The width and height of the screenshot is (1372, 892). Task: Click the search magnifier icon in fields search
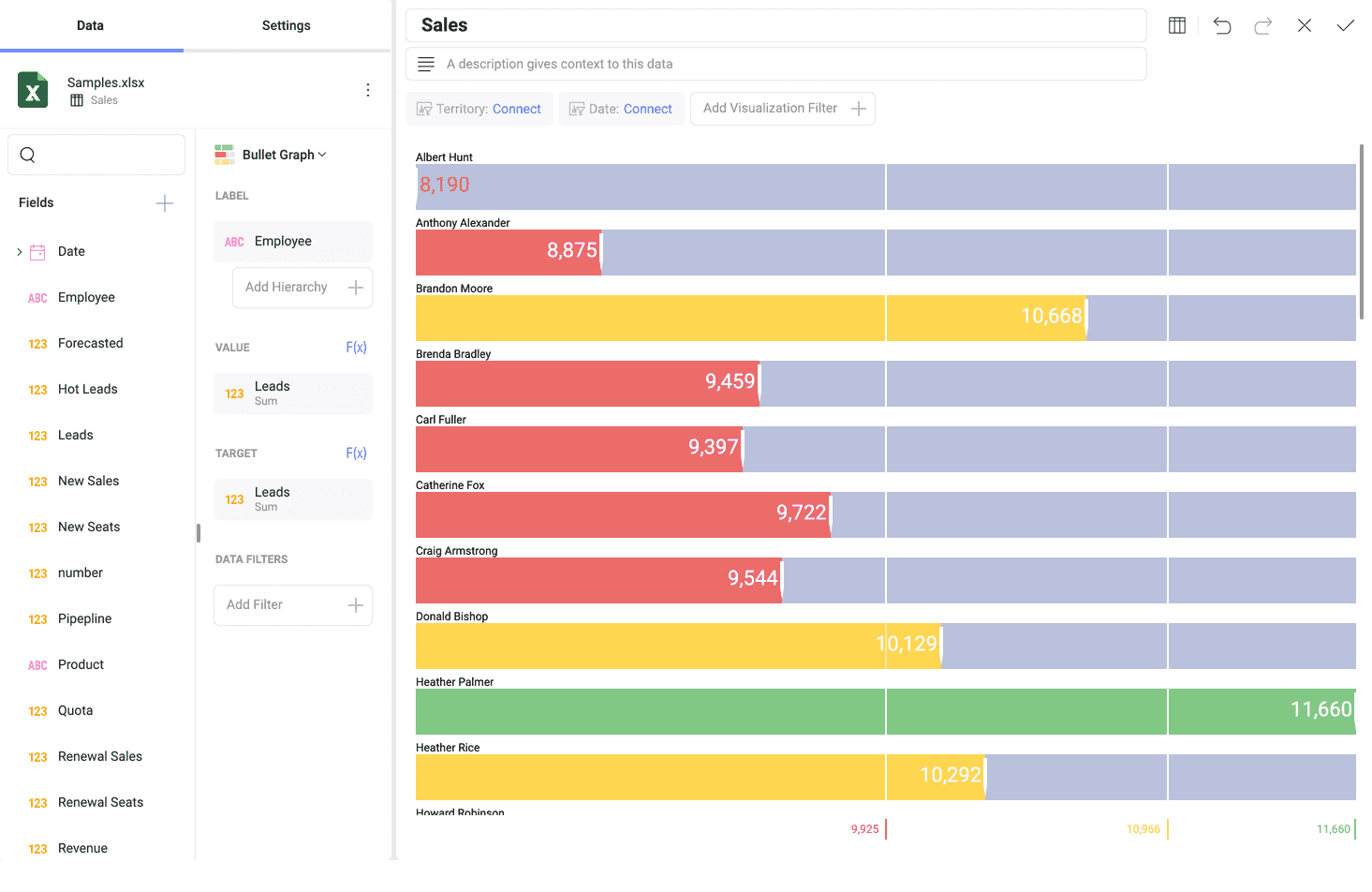coord(27,155)
